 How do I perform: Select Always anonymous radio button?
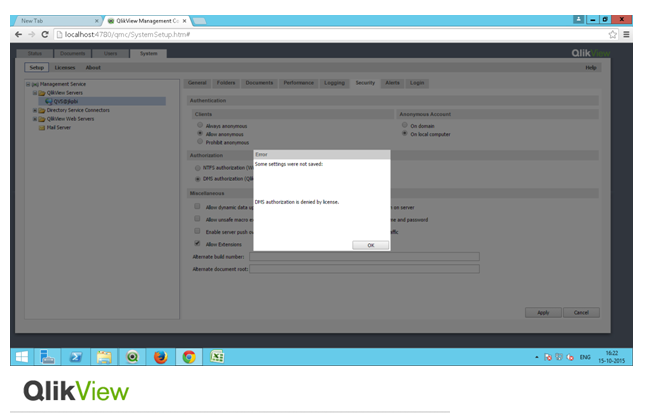200,125
